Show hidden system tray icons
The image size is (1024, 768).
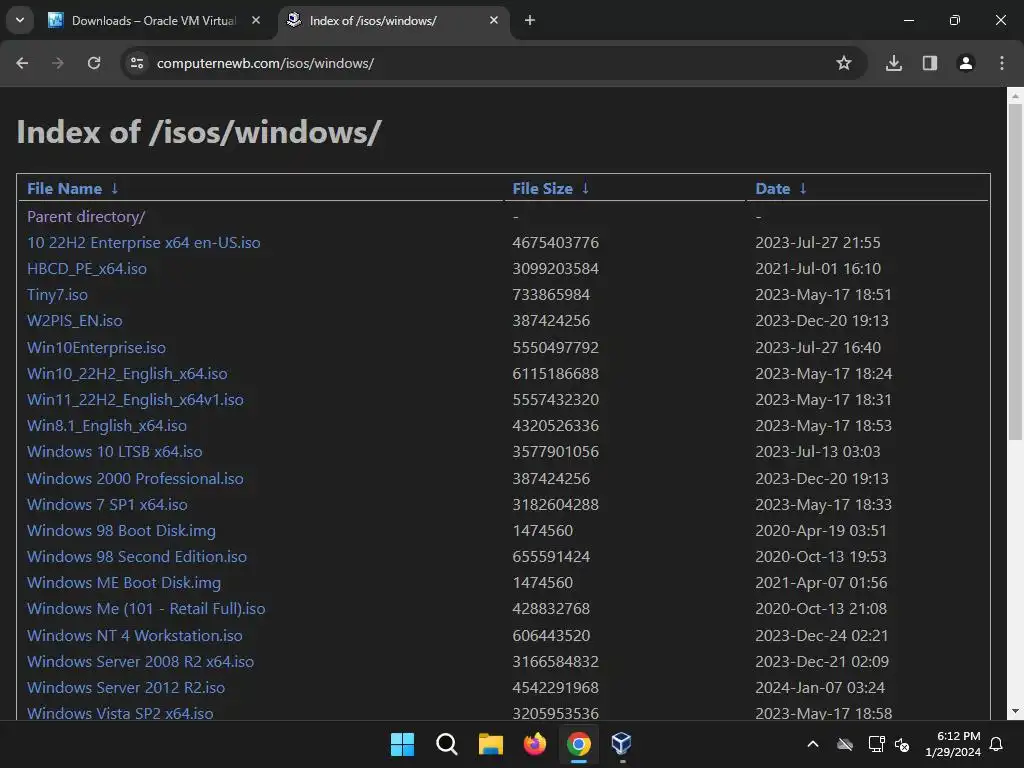[x=813, y=744]
